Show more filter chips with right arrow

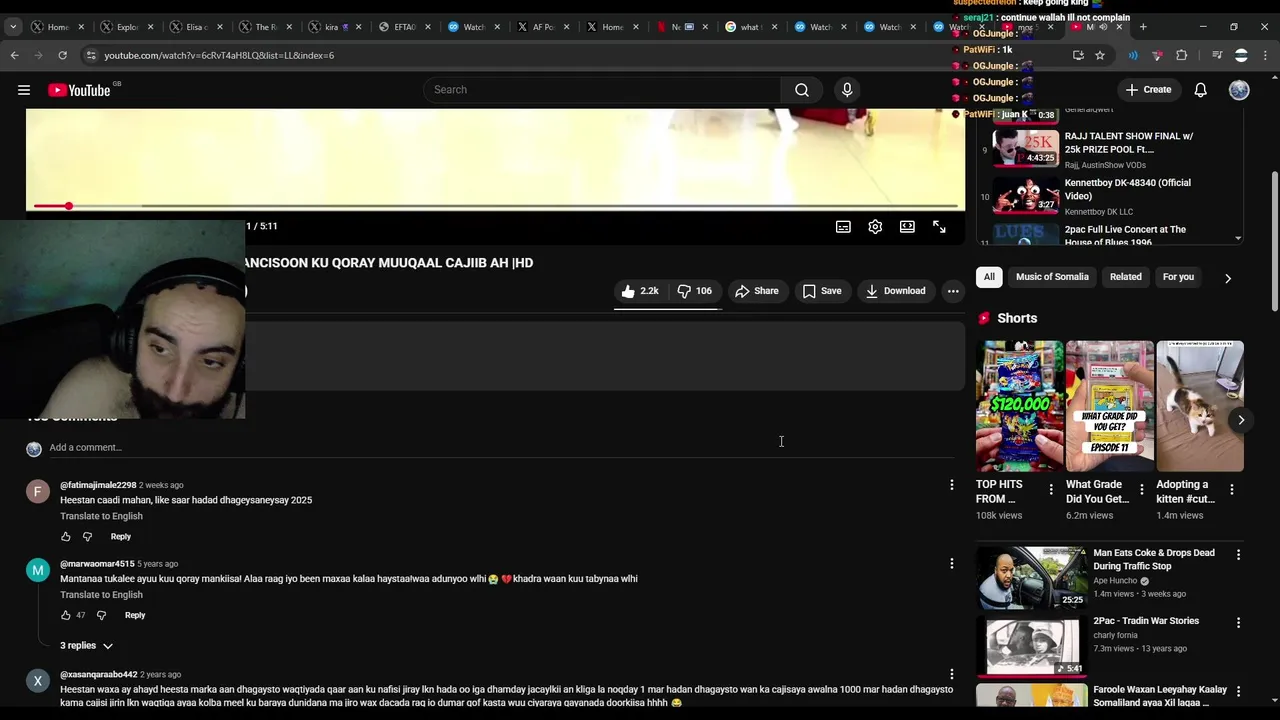click(1228, 278)
